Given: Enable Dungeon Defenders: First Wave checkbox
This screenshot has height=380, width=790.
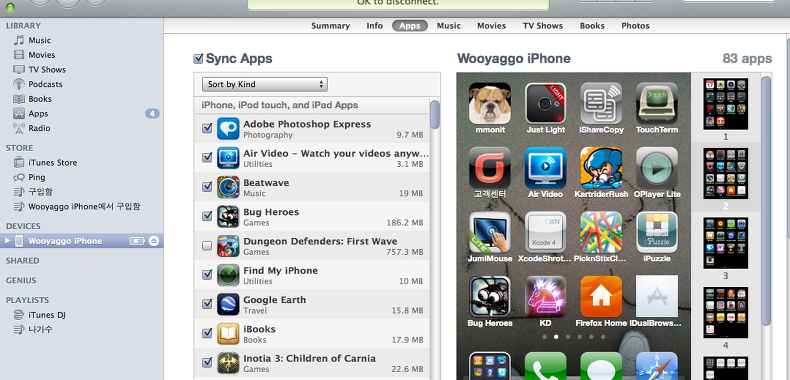Looking at the screenshot, I should [207, 245].
